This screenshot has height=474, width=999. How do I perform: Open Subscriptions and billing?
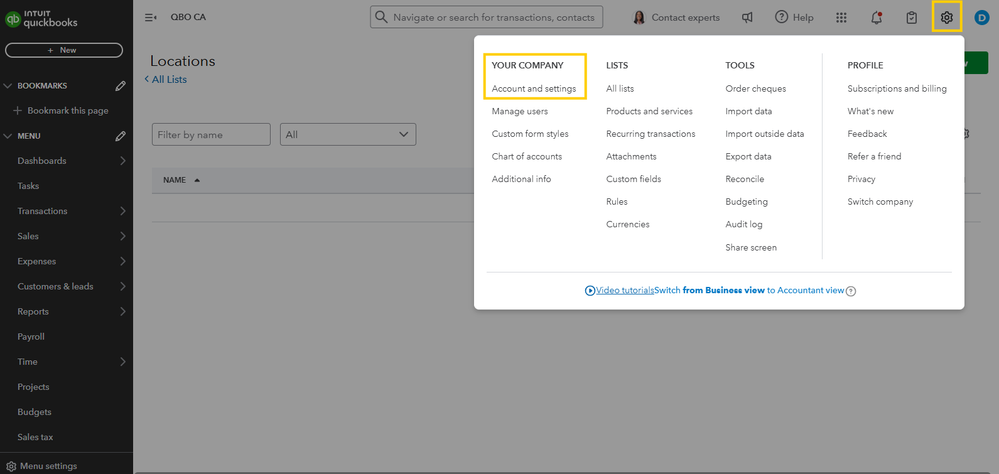point(896,89)
